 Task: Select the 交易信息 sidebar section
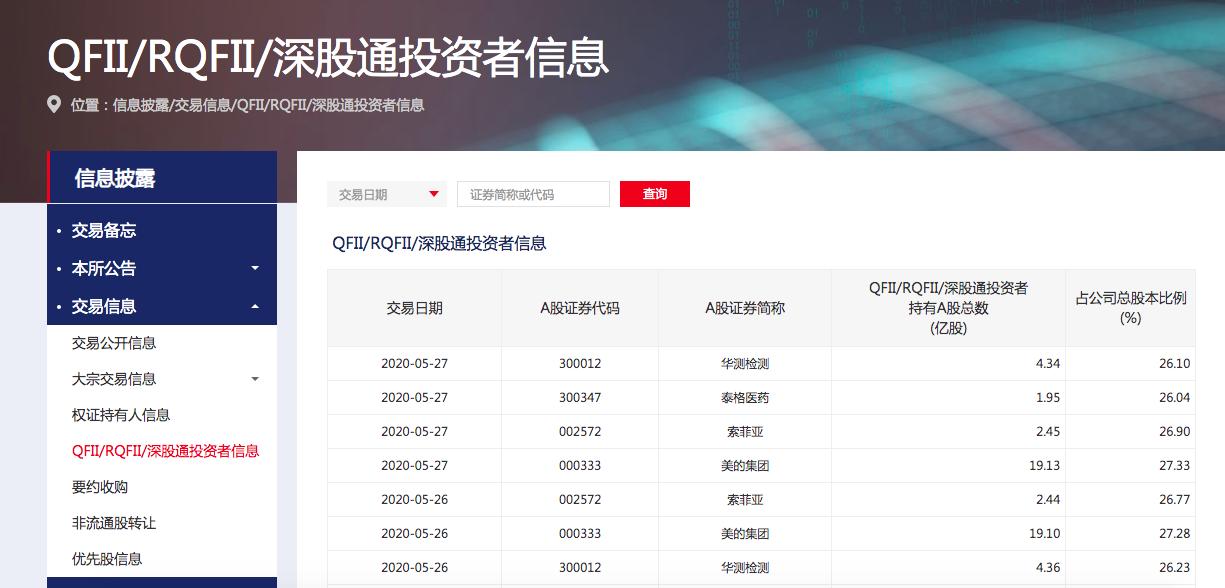(104, 306)
